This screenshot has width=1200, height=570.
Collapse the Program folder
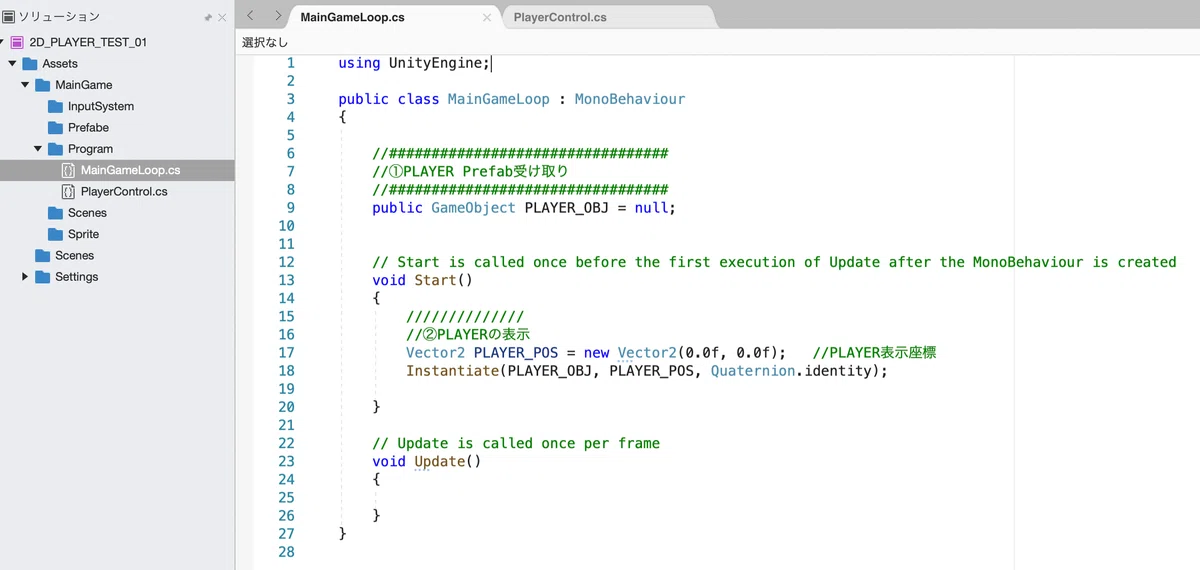(x=38, y=149)
